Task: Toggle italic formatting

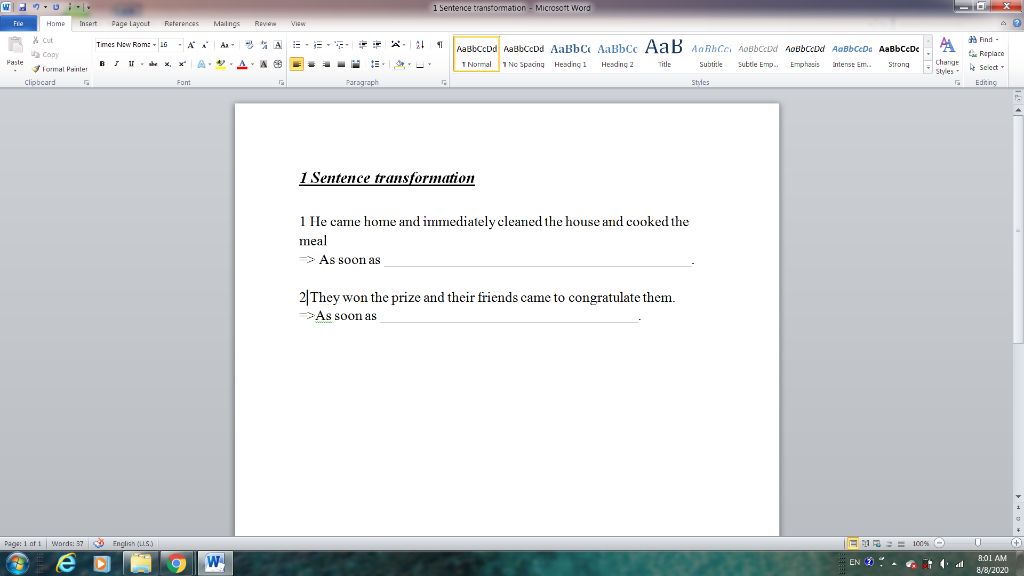Action: point(116,64)
